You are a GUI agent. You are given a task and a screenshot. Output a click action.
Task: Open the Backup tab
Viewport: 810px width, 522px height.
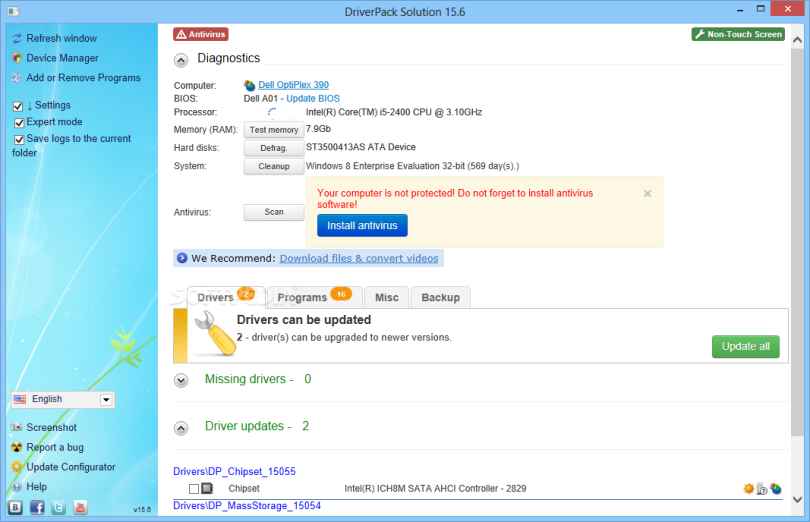440,297
